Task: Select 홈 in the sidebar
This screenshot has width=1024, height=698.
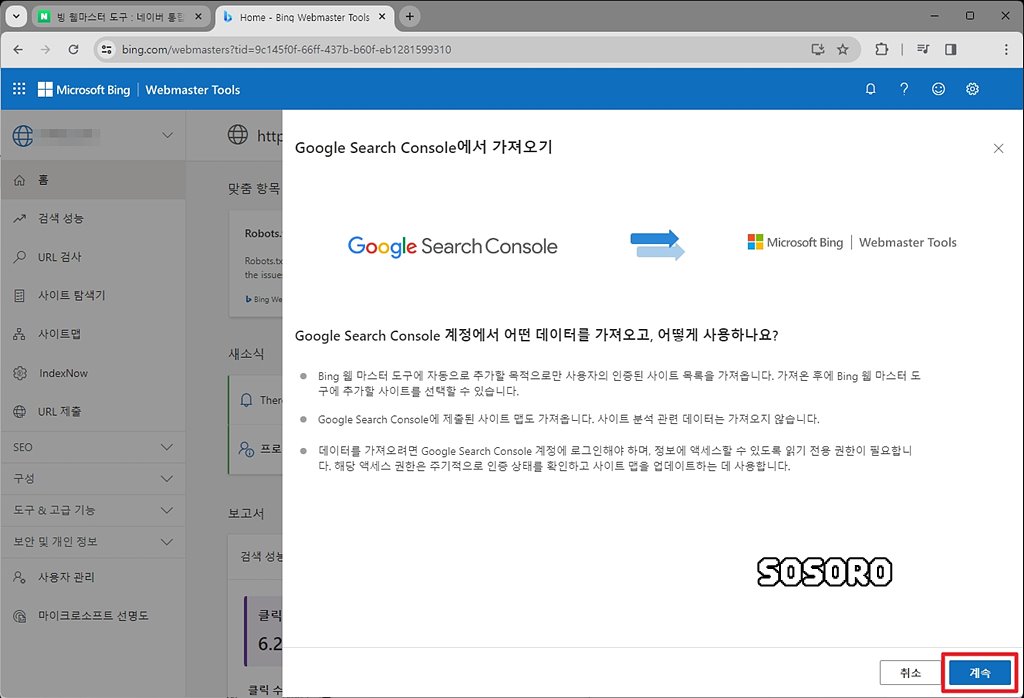Action: pyautogui.click(x=93, y=180)
